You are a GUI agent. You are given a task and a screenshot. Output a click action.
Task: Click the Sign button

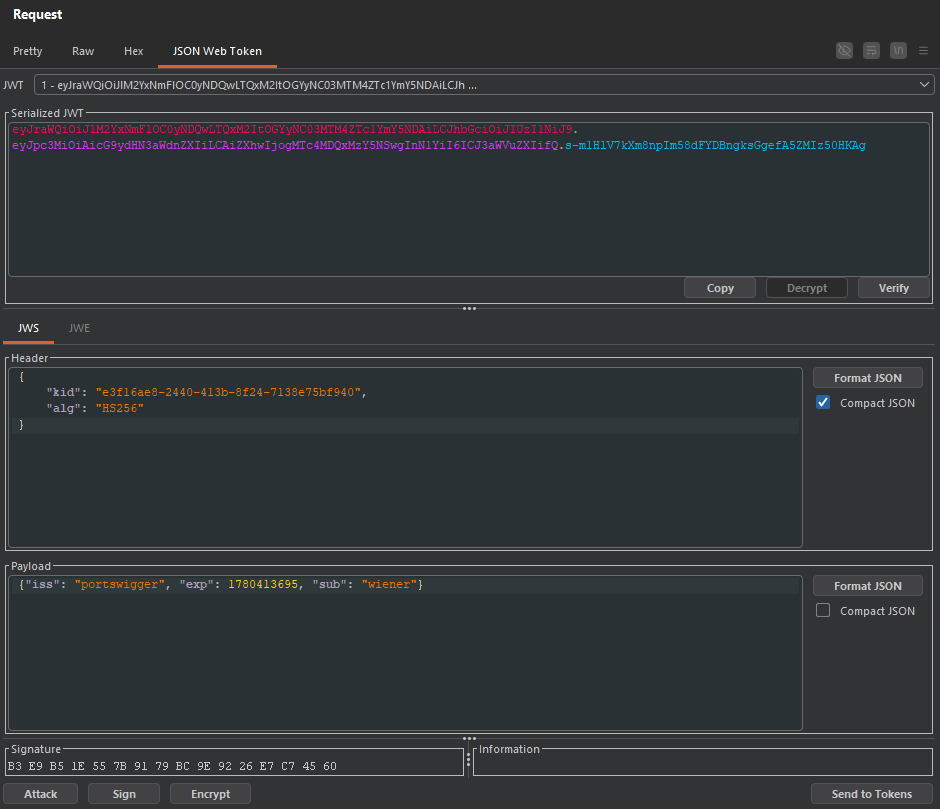(124, 793)
